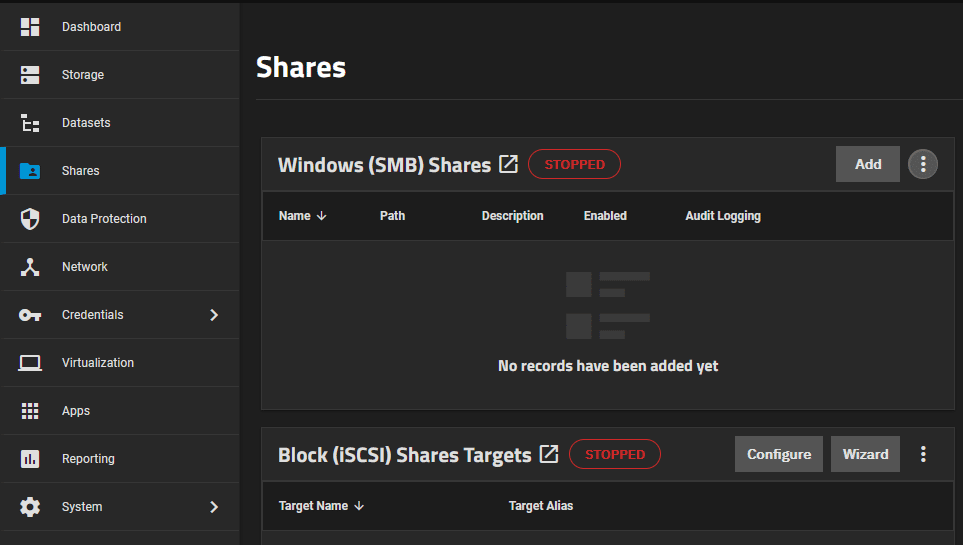Open the Datasets tree icon
This screenshot has width=963, height=545.
click(x=30, y=123)
